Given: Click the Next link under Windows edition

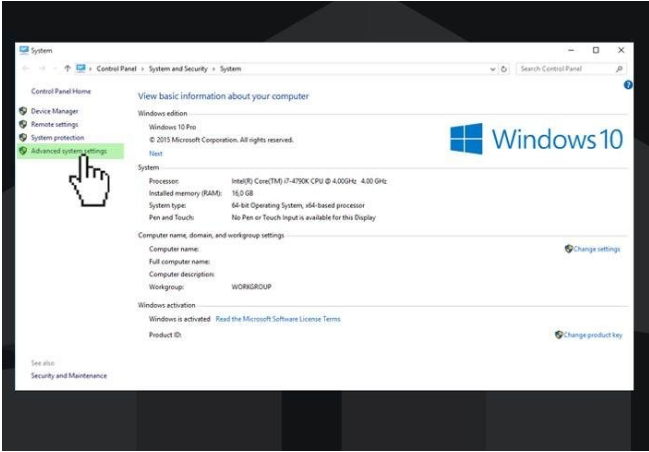Looking at the screenshot, I should [156, 154].
